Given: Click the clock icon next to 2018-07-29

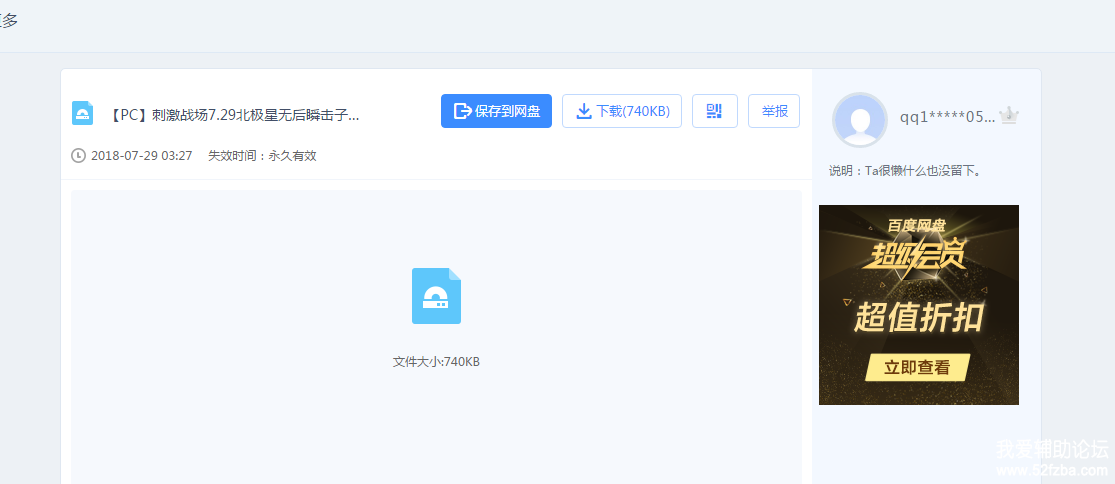Looking at the screenshot, I should point(79,156).
